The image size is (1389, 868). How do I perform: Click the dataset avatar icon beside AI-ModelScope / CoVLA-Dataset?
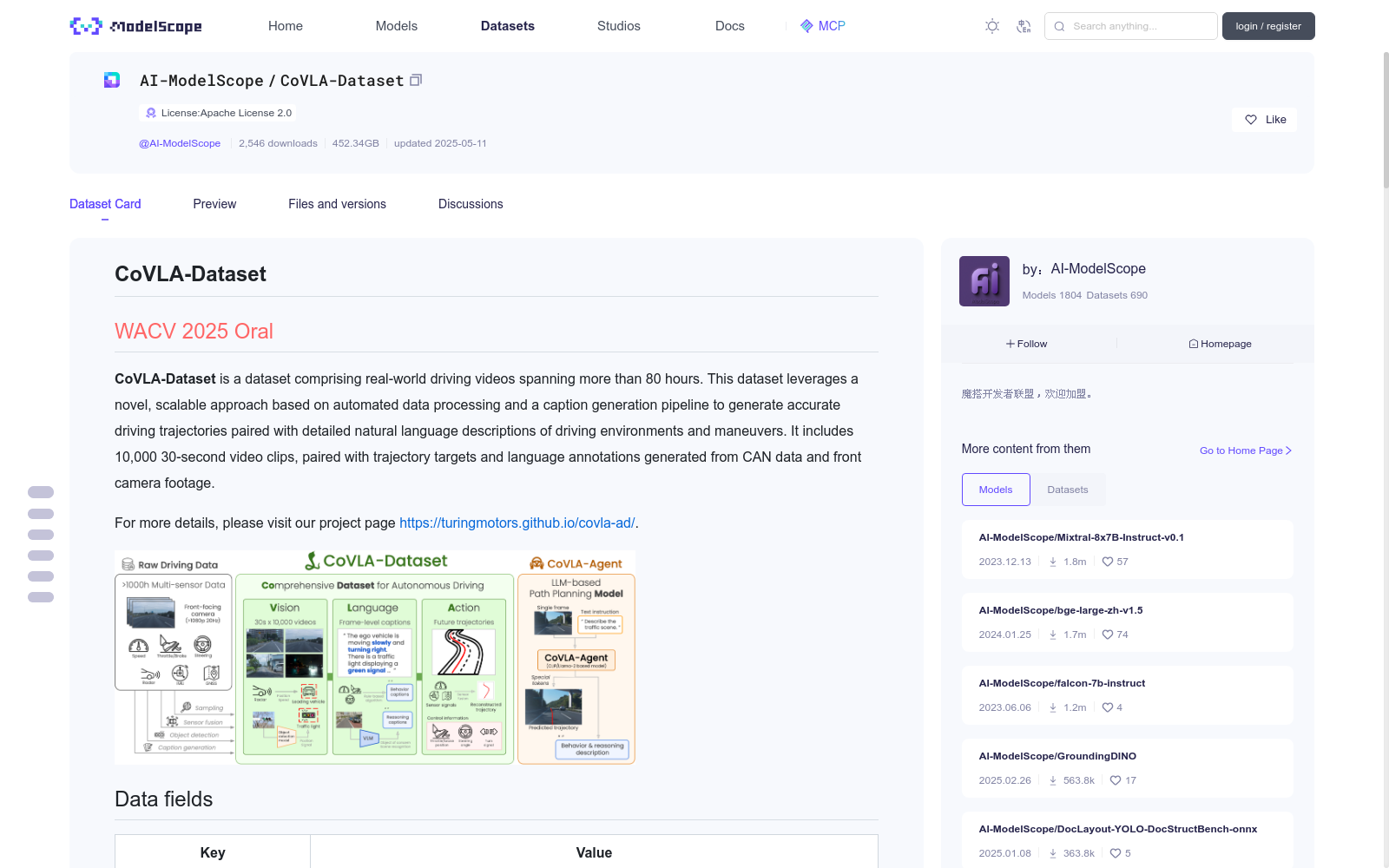click(112, 80)
